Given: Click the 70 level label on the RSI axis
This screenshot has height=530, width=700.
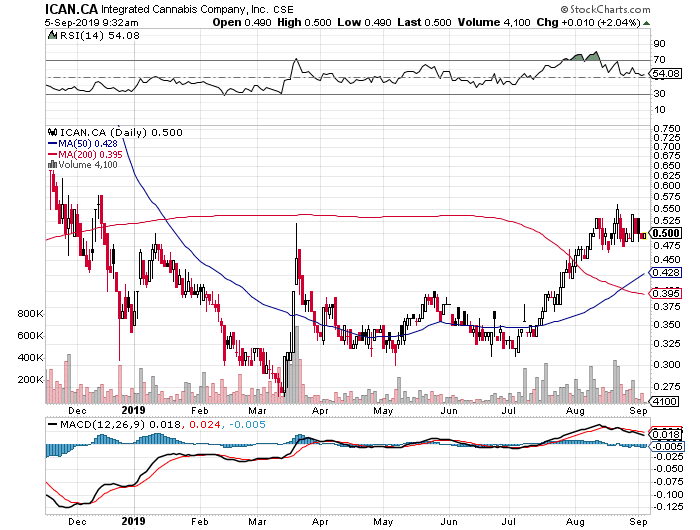Looking at the screenshot, I should (x=659, y=59).
